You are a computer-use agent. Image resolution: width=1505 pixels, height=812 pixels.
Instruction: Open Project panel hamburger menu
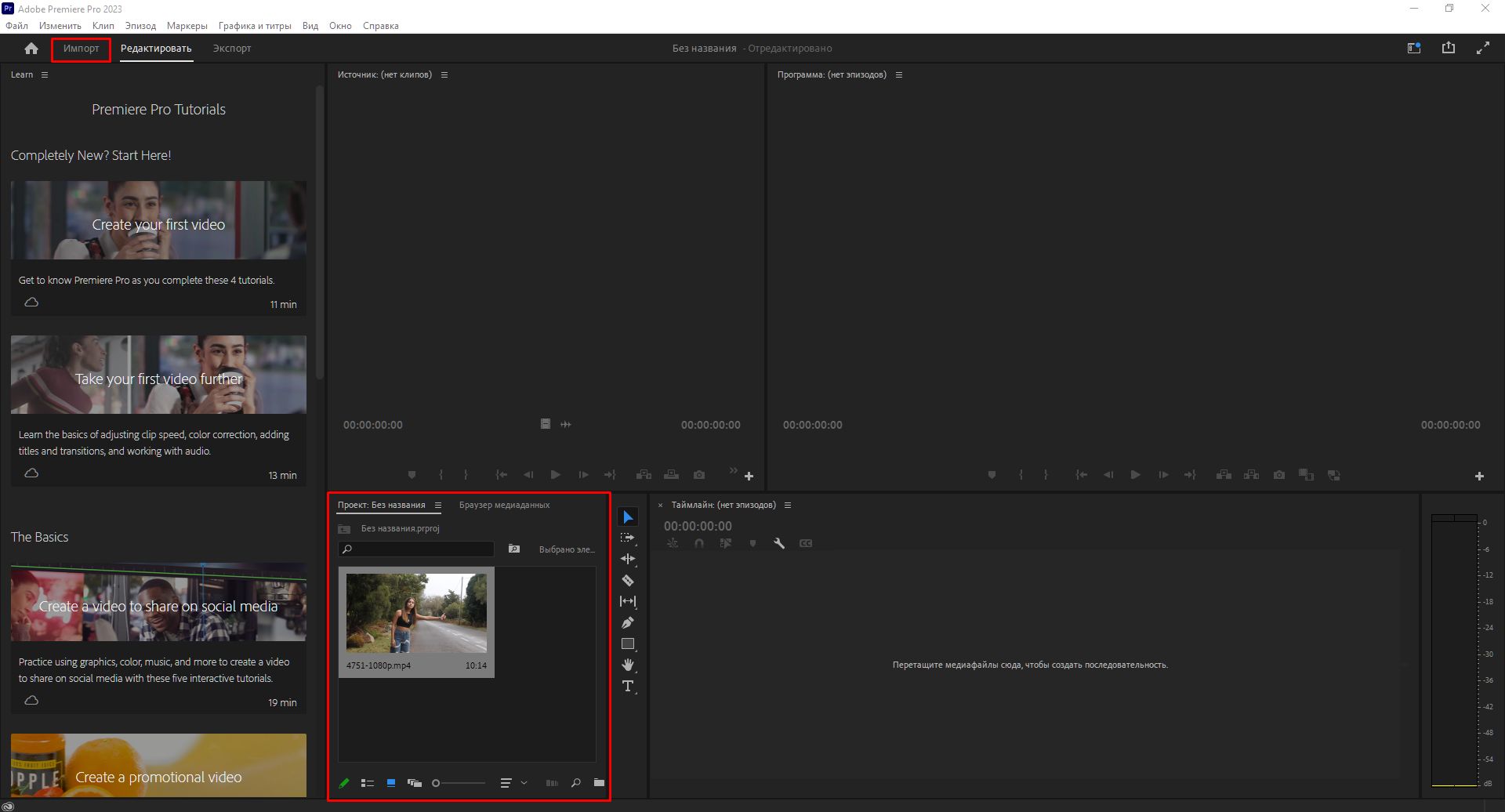(x=438, y=506)
